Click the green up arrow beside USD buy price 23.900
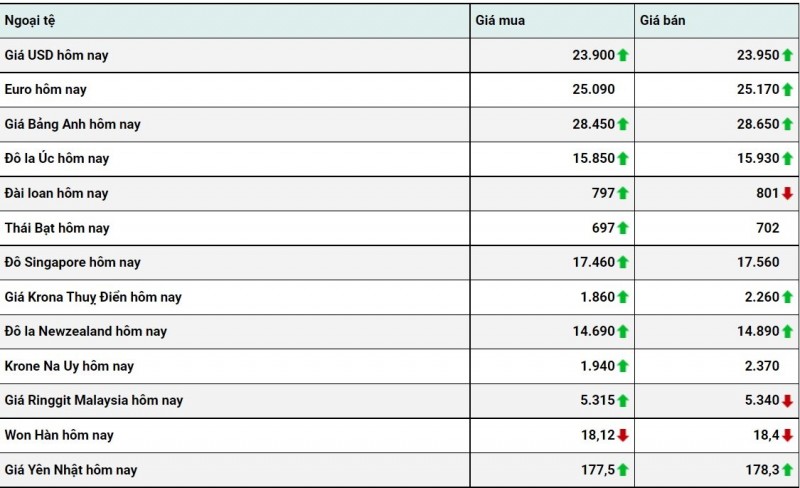The height and width of the screenshot is (488, 800). (622, 55)
